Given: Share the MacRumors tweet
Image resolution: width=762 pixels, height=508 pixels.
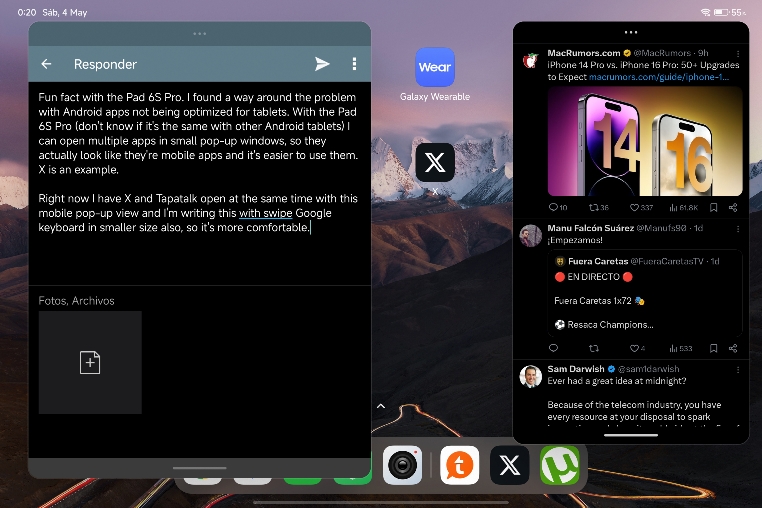Looking at the screenshot, I should pos(733,208).
